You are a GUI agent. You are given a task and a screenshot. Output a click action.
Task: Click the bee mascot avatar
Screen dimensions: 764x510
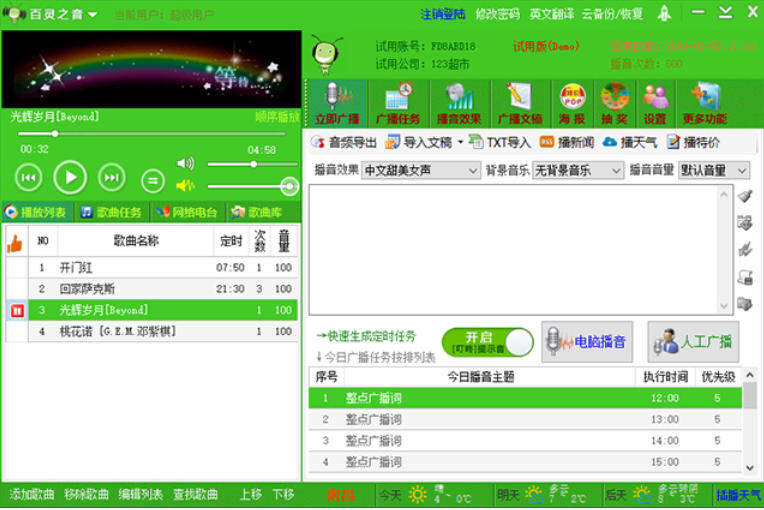coord(326,54)
